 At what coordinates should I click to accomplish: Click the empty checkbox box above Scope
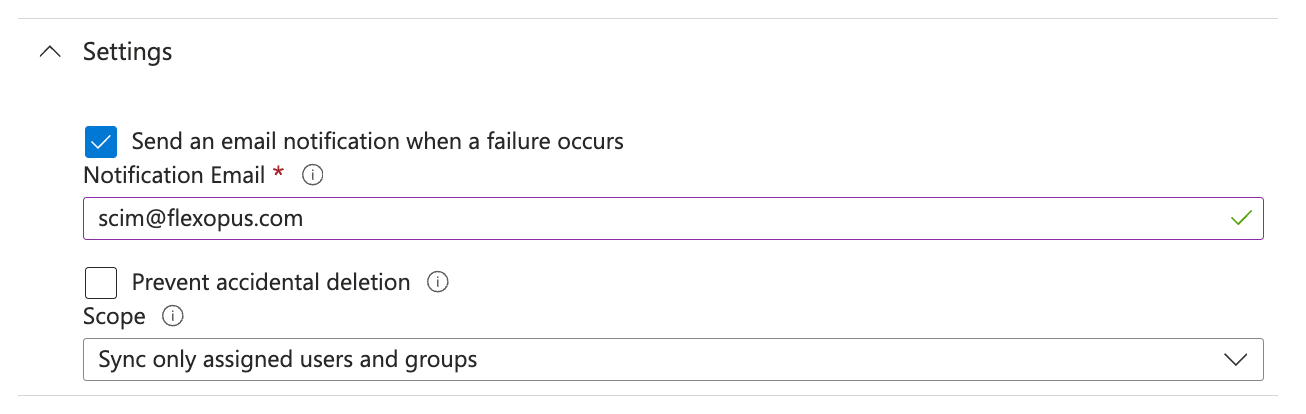coord(100,283)
